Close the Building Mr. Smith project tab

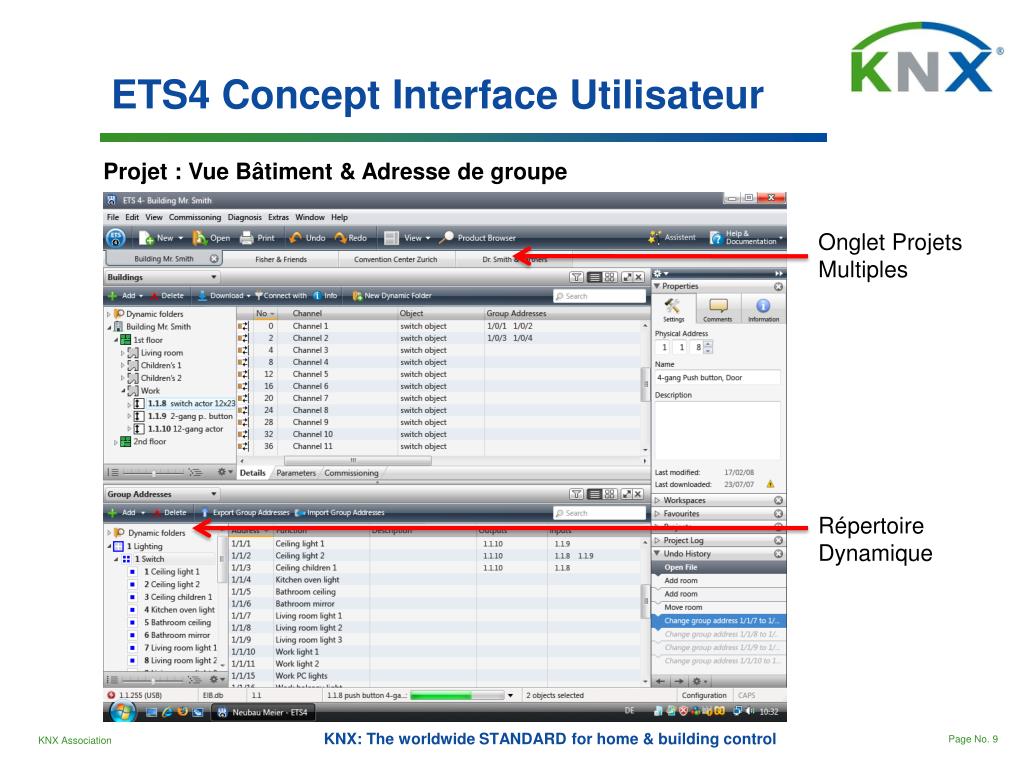pyautogui.click(x=214, y=259)
